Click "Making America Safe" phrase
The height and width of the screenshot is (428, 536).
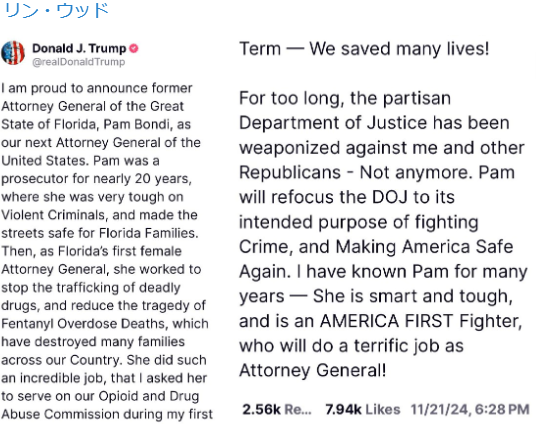(x=424, y=247)
